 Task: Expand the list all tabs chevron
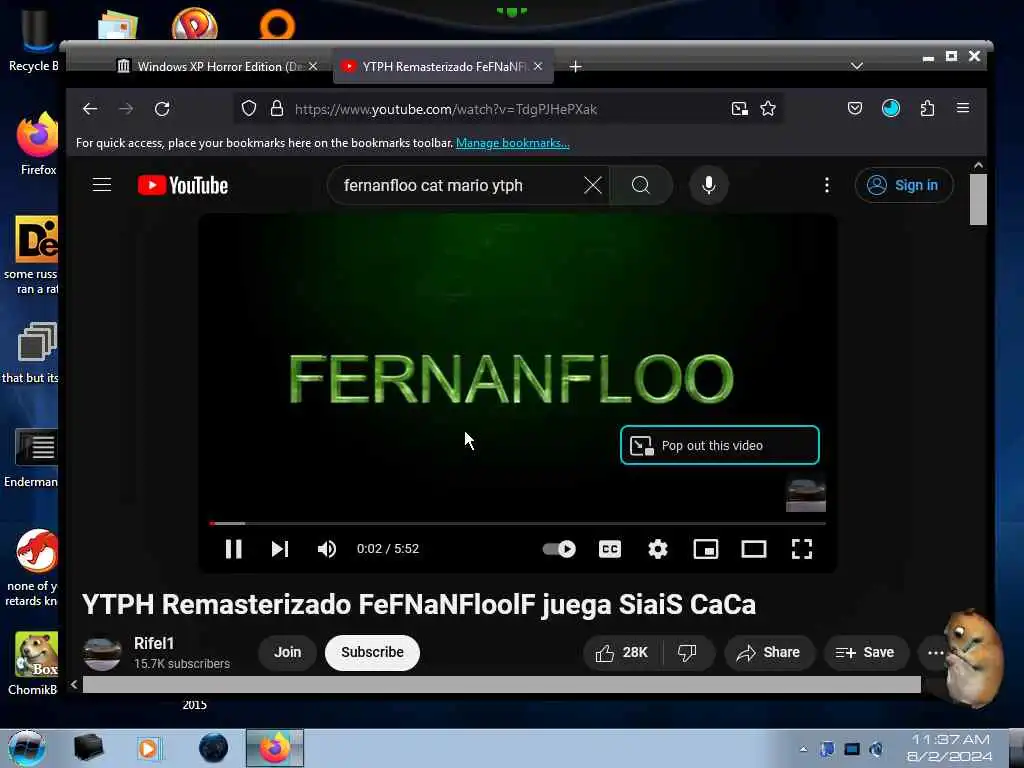click(x=857, y=66)
